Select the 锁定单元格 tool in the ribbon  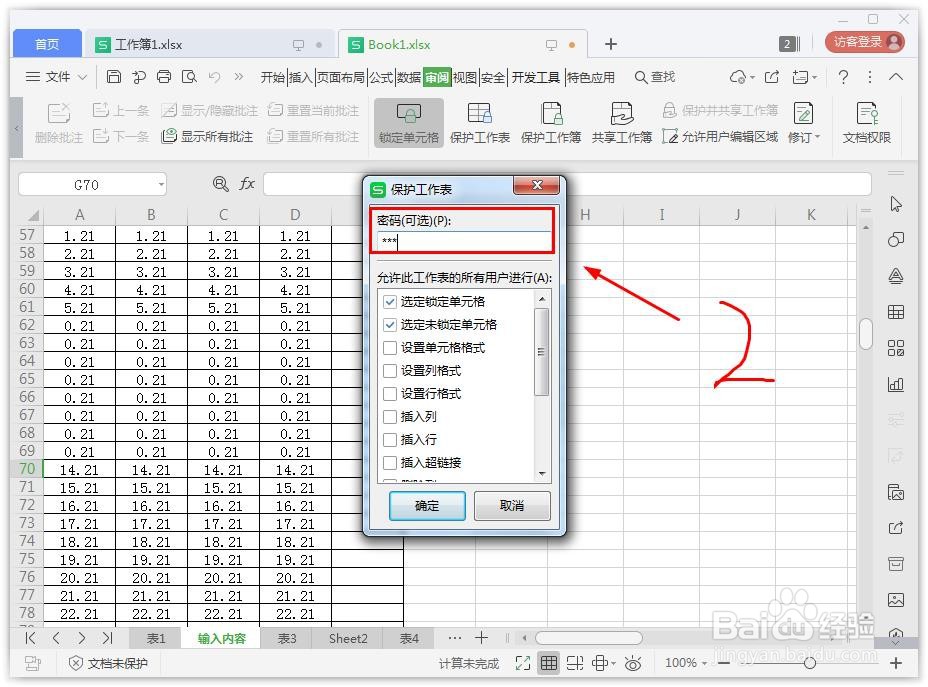[408, 123]
